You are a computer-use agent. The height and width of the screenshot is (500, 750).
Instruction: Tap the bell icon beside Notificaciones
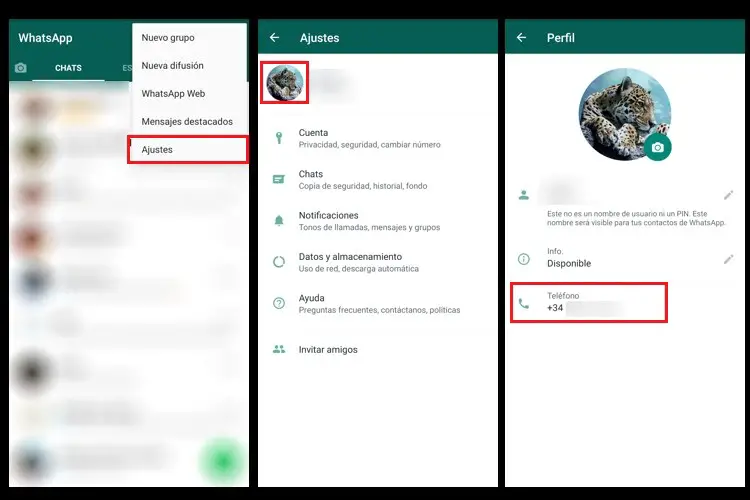click(279, 221)
